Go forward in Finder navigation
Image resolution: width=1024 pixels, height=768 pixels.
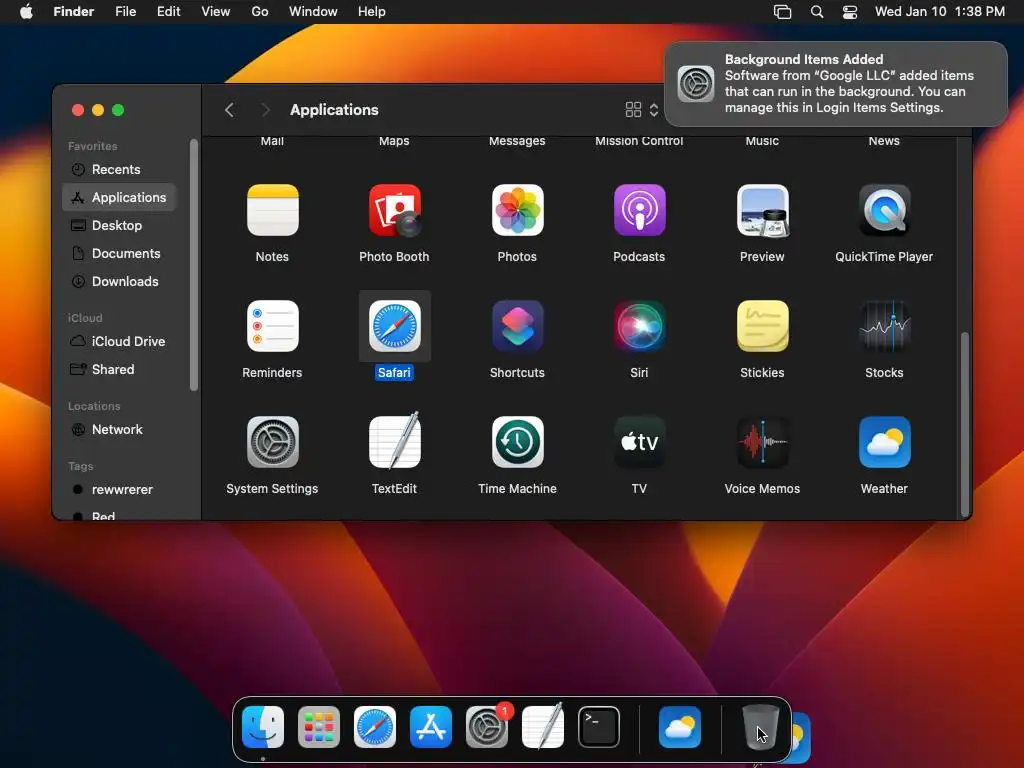[x=265, y=110]
